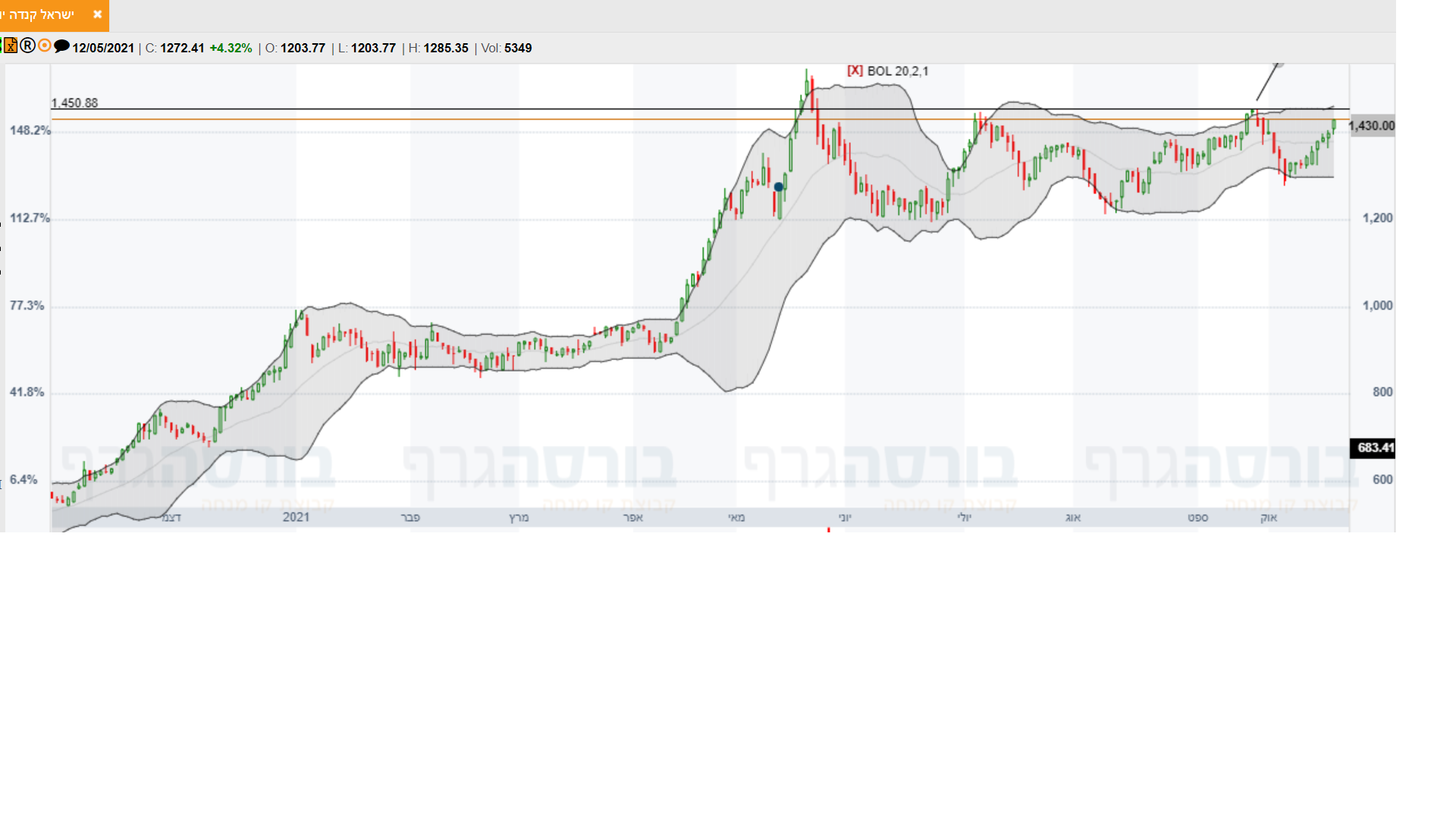Screen dimensions: 1456x819
Task: Remove BOL indicator via red [X]
Action: tap(855, 71)
